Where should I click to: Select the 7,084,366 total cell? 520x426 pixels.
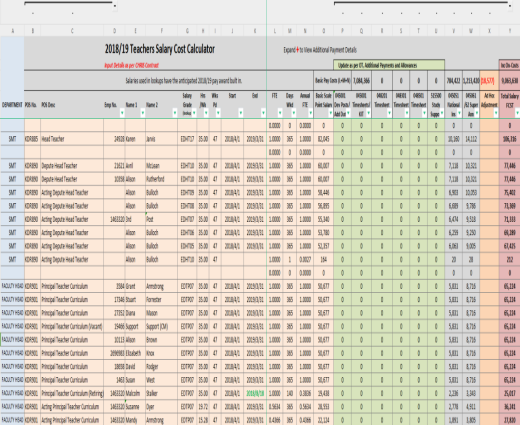click(x=361, y=81)
